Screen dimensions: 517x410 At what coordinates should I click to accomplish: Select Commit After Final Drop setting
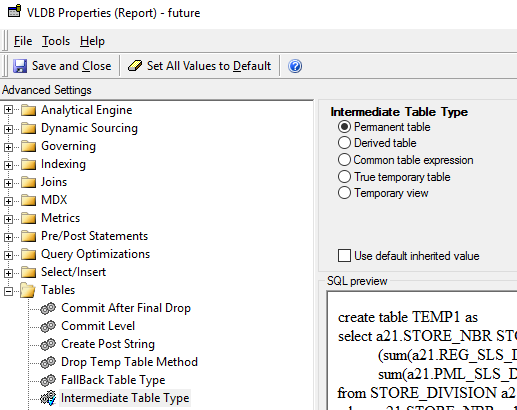click(x=126, y=308)
